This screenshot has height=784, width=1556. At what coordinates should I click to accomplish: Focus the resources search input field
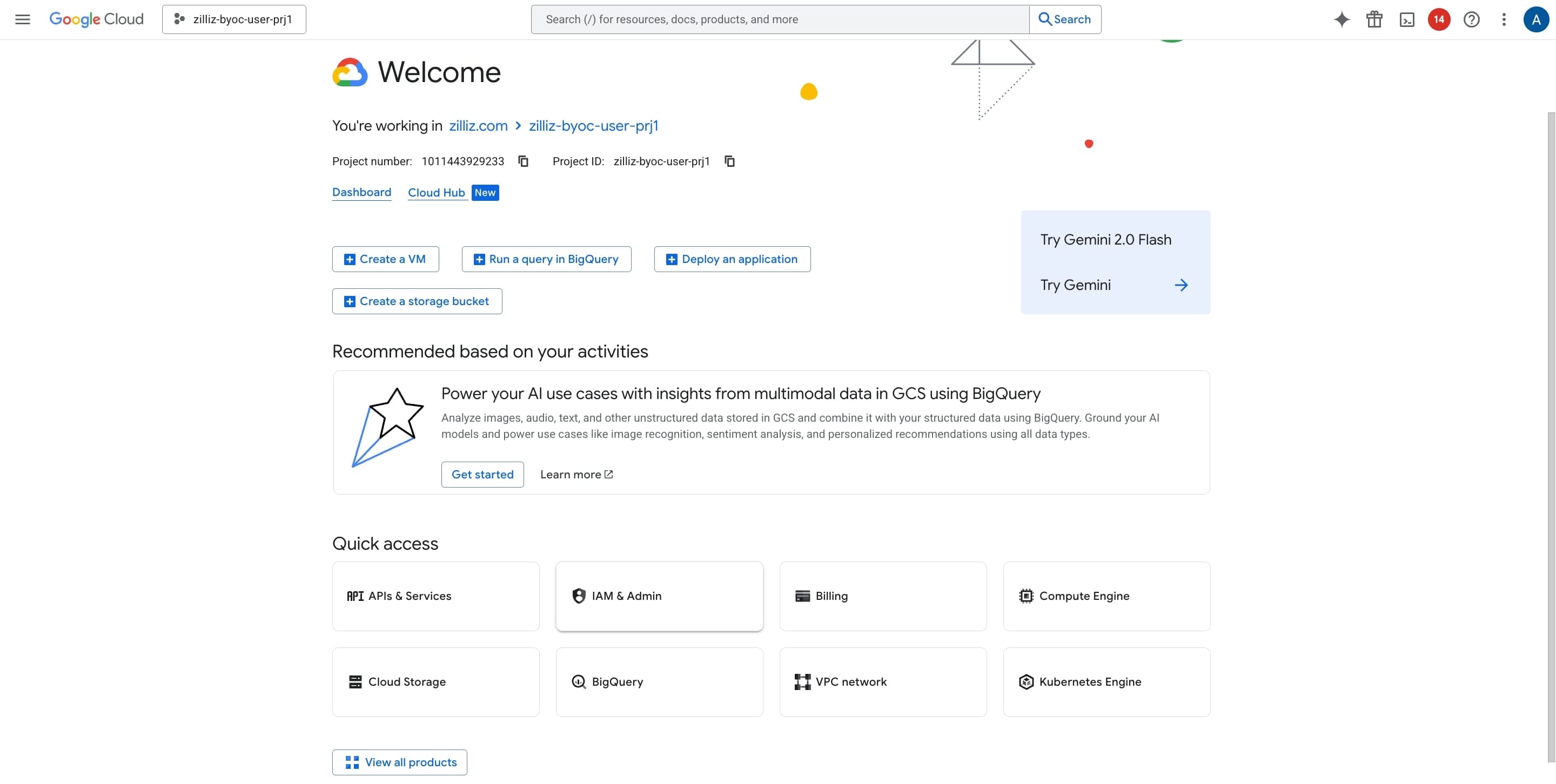click(780, 19)
